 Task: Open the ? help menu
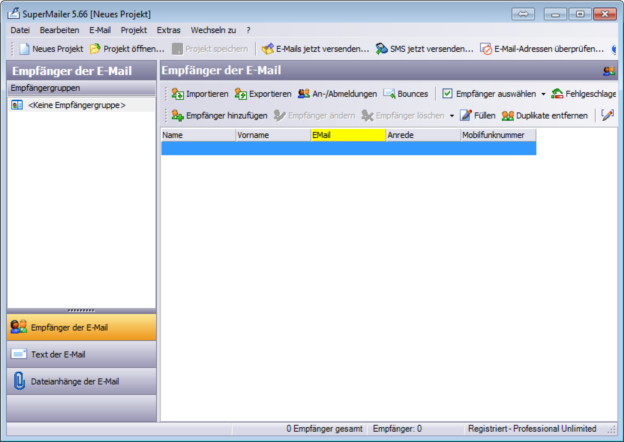tap(248, 30)
